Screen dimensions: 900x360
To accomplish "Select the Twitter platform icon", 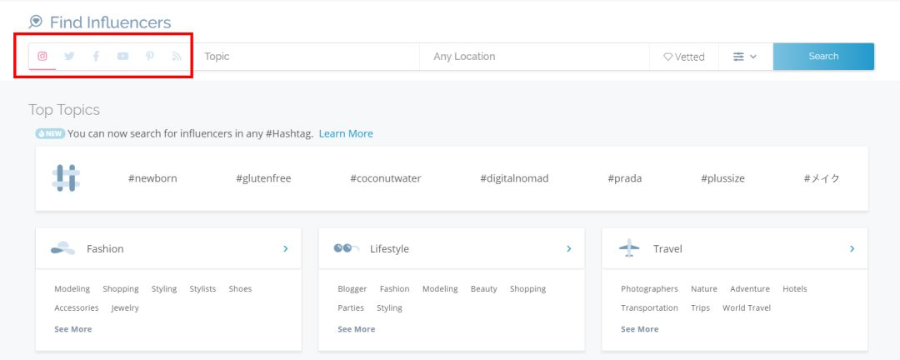I will [x=69, y=56].
